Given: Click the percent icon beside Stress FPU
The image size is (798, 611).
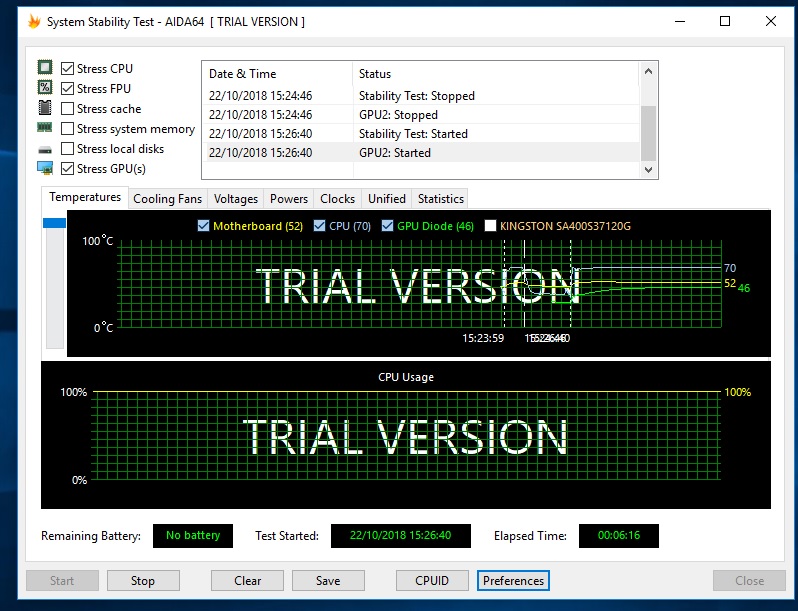Looking at the screenshot, I should pyautogui.click(x=45, y=88).
